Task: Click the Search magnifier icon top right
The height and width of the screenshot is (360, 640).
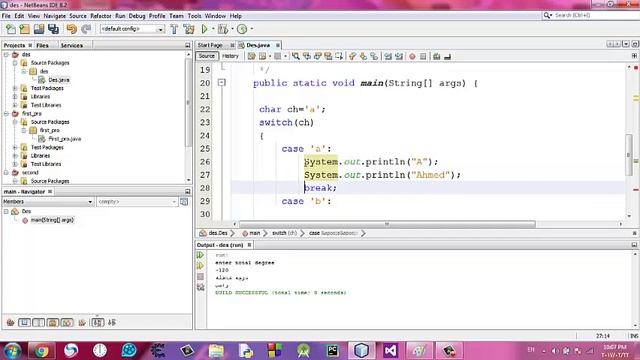Action: pos(547,15)
